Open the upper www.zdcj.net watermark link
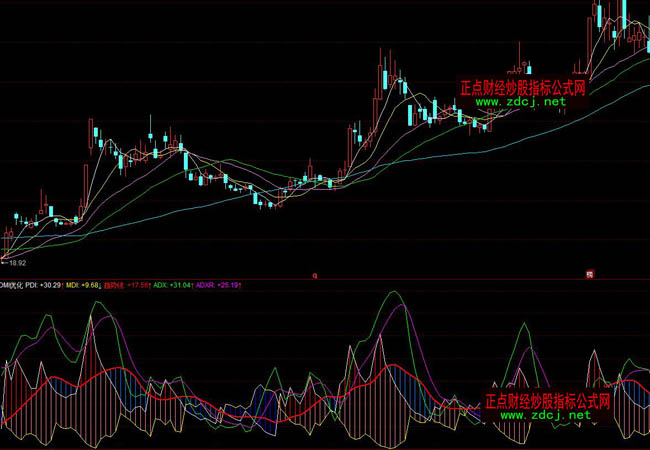The height and width of the screenshot is (450, 650). click(520, 102)
